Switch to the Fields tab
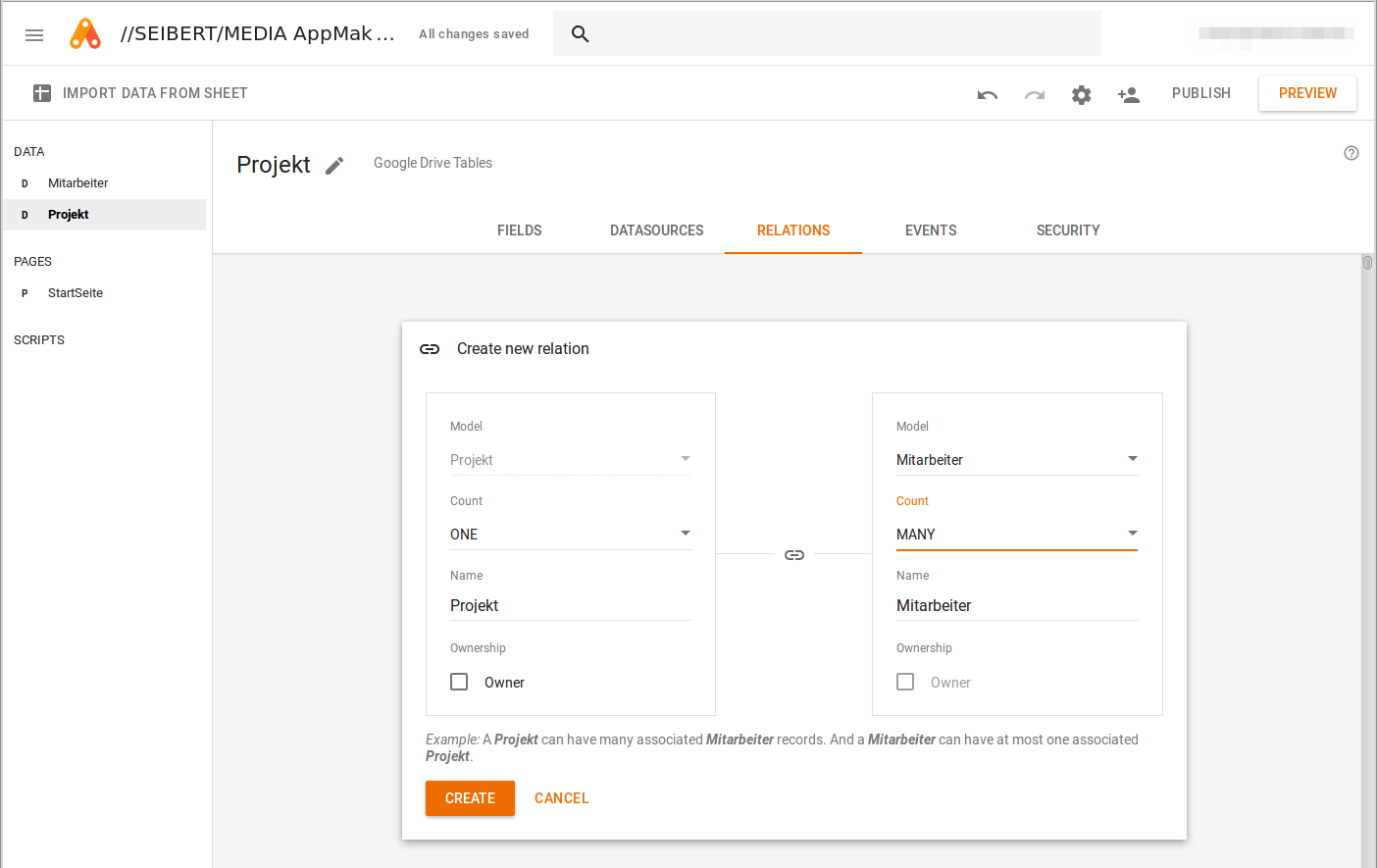The height and width of the screenshot is (868, 1377). tap(519, 230)
